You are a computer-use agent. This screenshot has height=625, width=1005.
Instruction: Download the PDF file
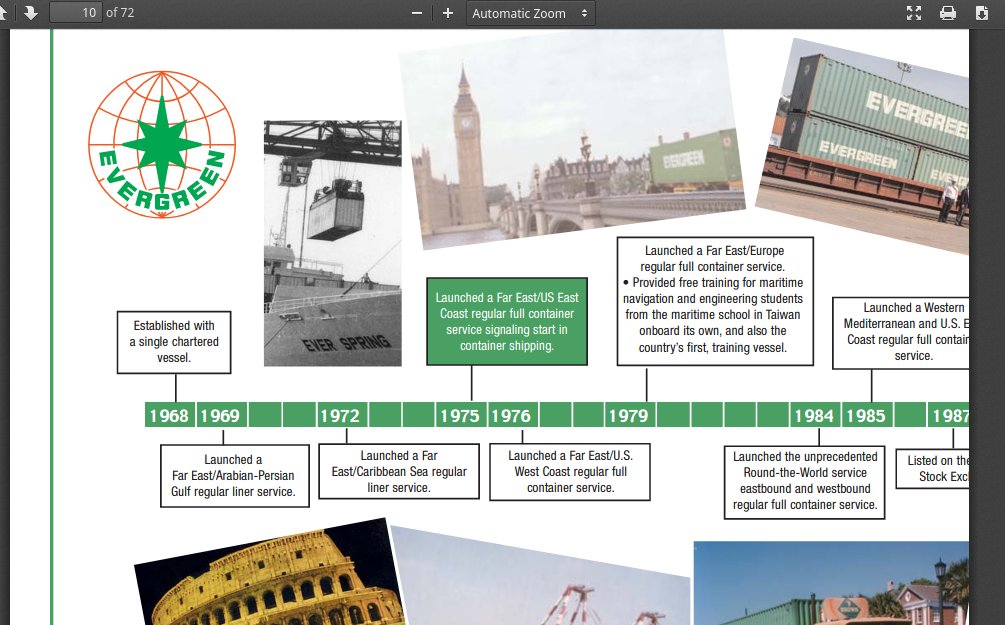[981, 13]
